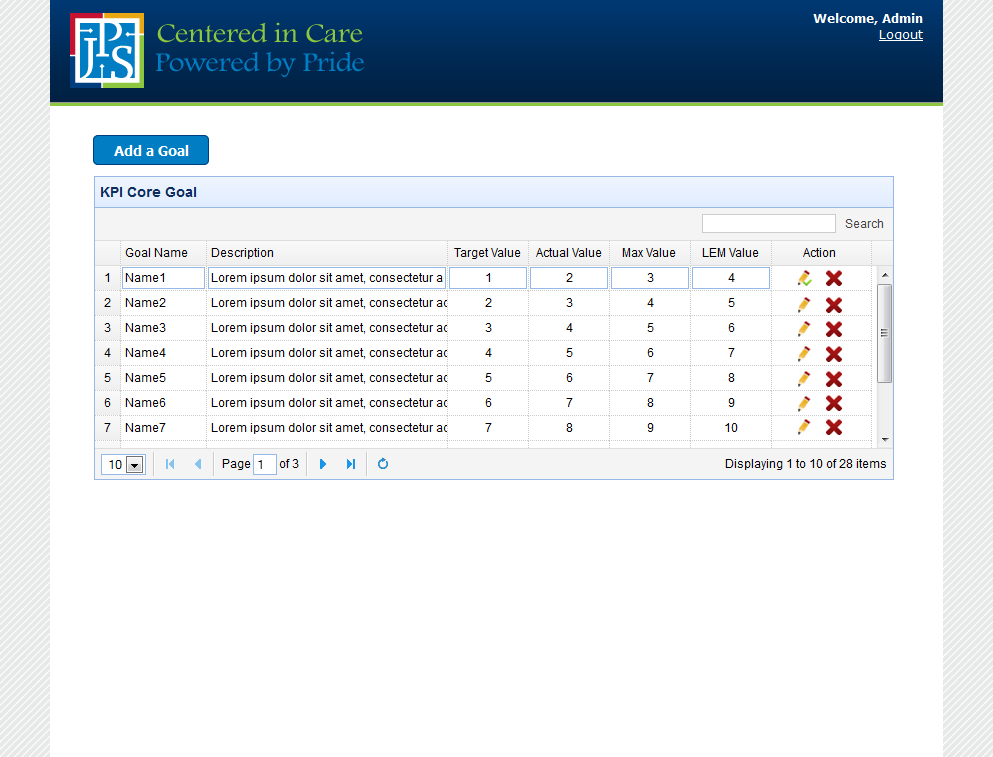Delete the Name5 goal row
Image resolution: width=993 pixels, height=757 pixels.
pyautogui.click(x=834, y=379)
